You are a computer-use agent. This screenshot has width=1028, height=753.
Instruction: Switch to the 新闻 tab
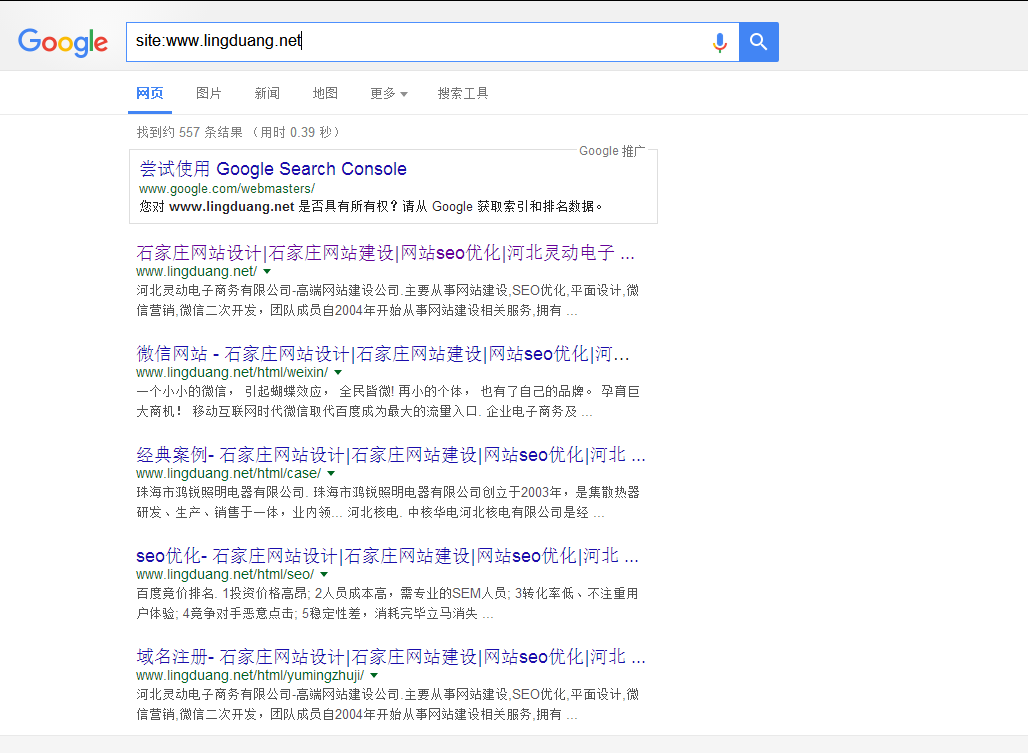(x=267, y=93)
